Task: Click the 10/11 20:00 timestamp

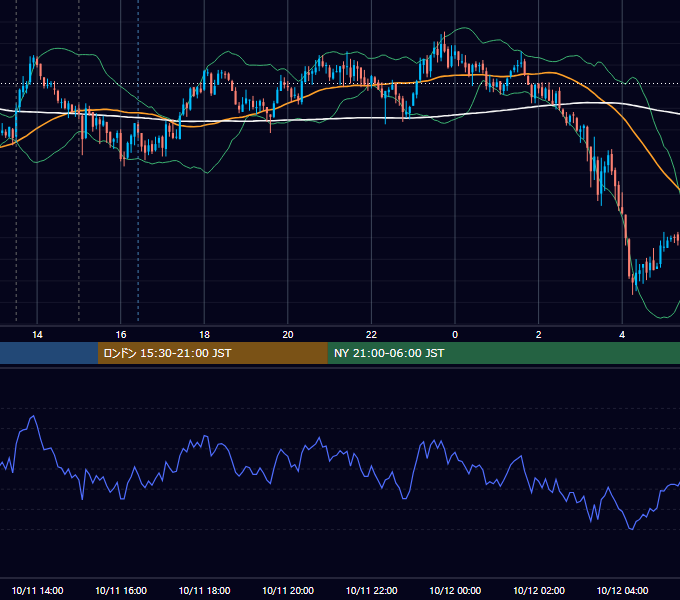Action: click(x=288, y=590)
